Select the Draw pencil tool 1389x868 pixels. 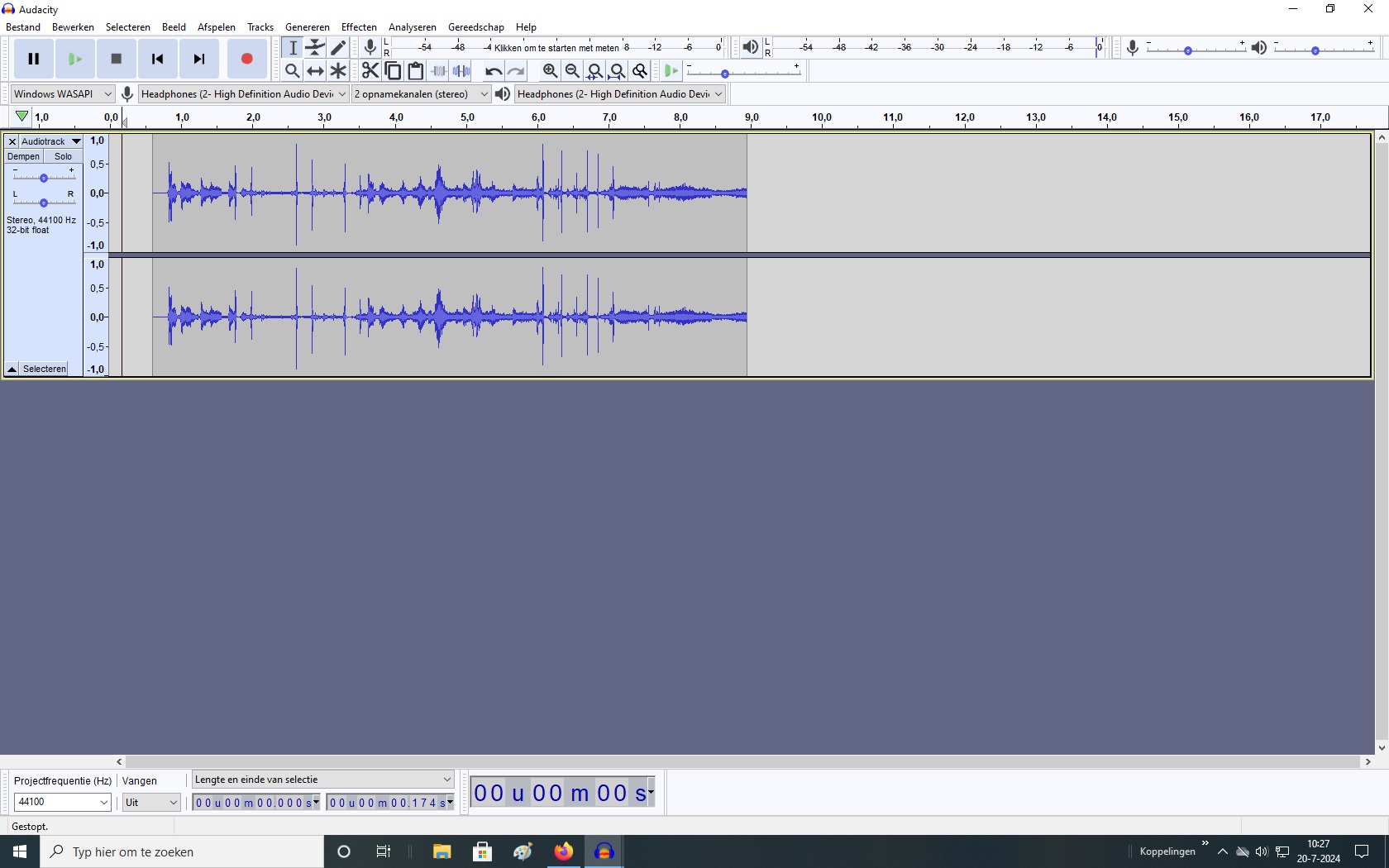coord(338,48)
